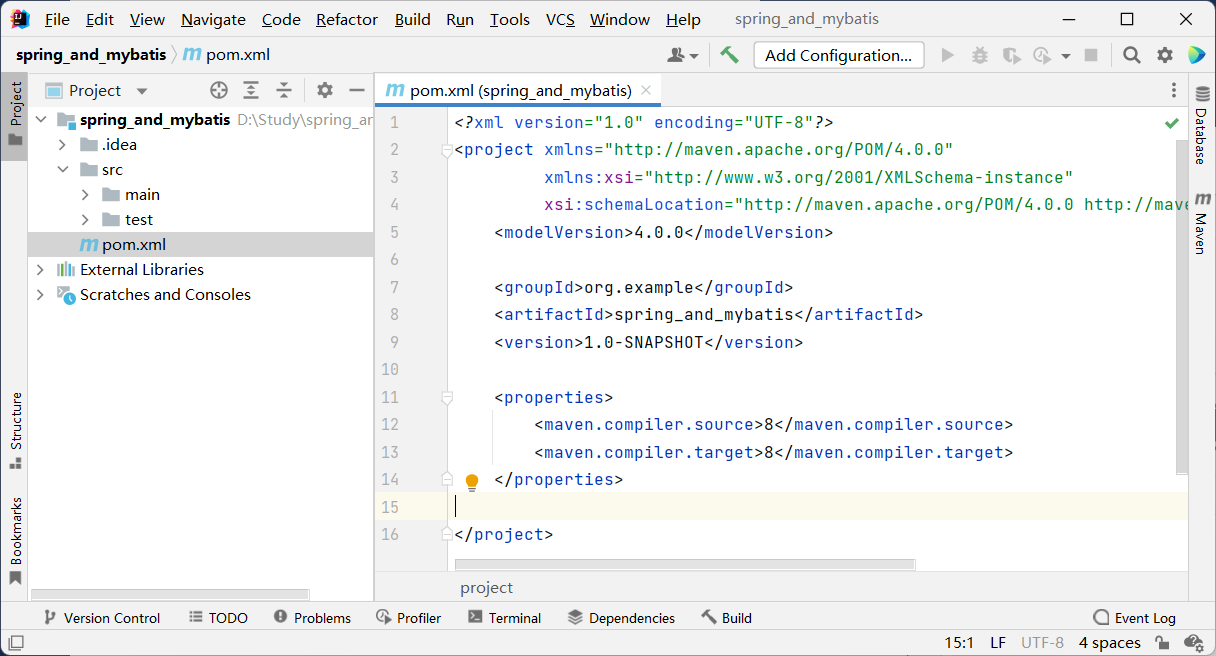Image resolution: width=1216 pixels, height=656 pixels.
Task: Collapse the spring_and_mybatis root tree node
Action: tap(41, 120)
